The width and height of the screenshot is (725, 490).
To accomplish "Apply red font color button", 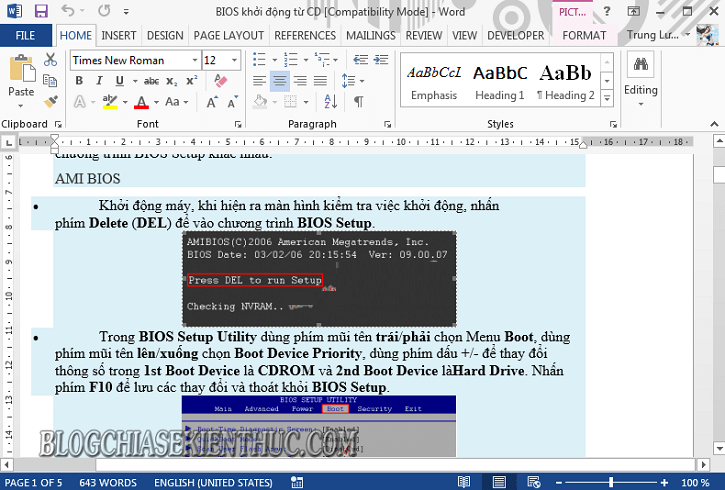I will (141, 102).
